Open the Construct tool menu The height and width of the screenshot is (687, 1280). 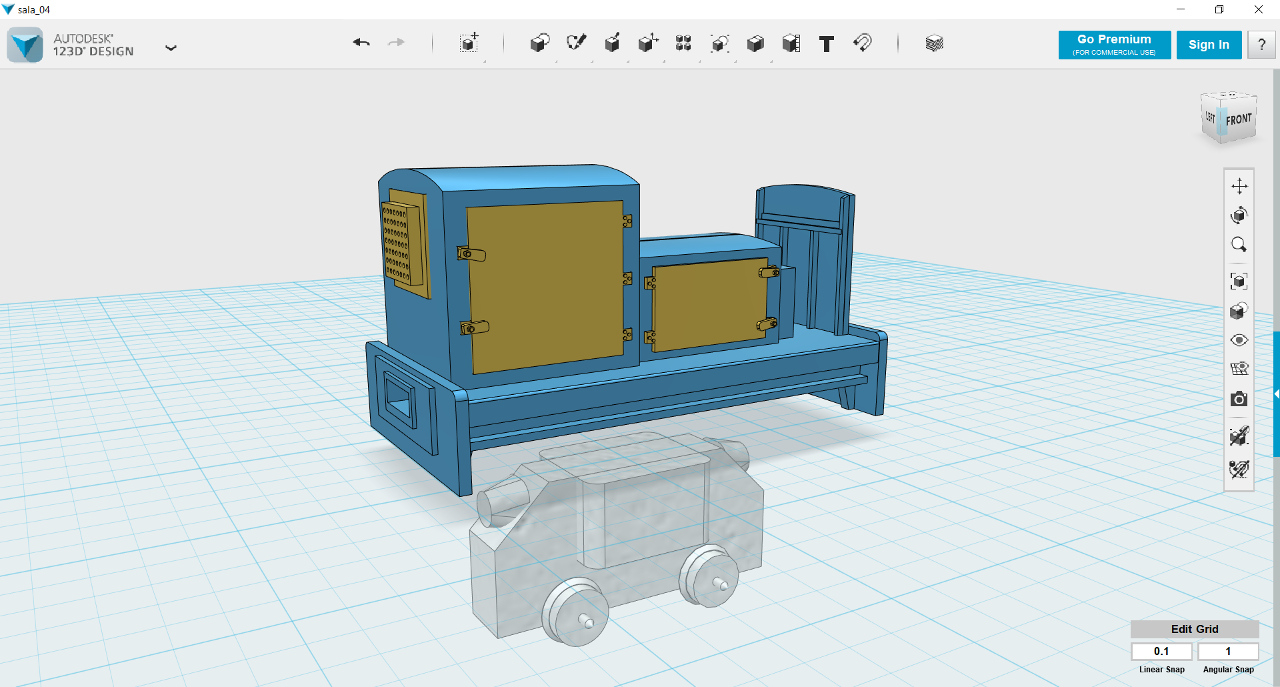coord(612,43)
